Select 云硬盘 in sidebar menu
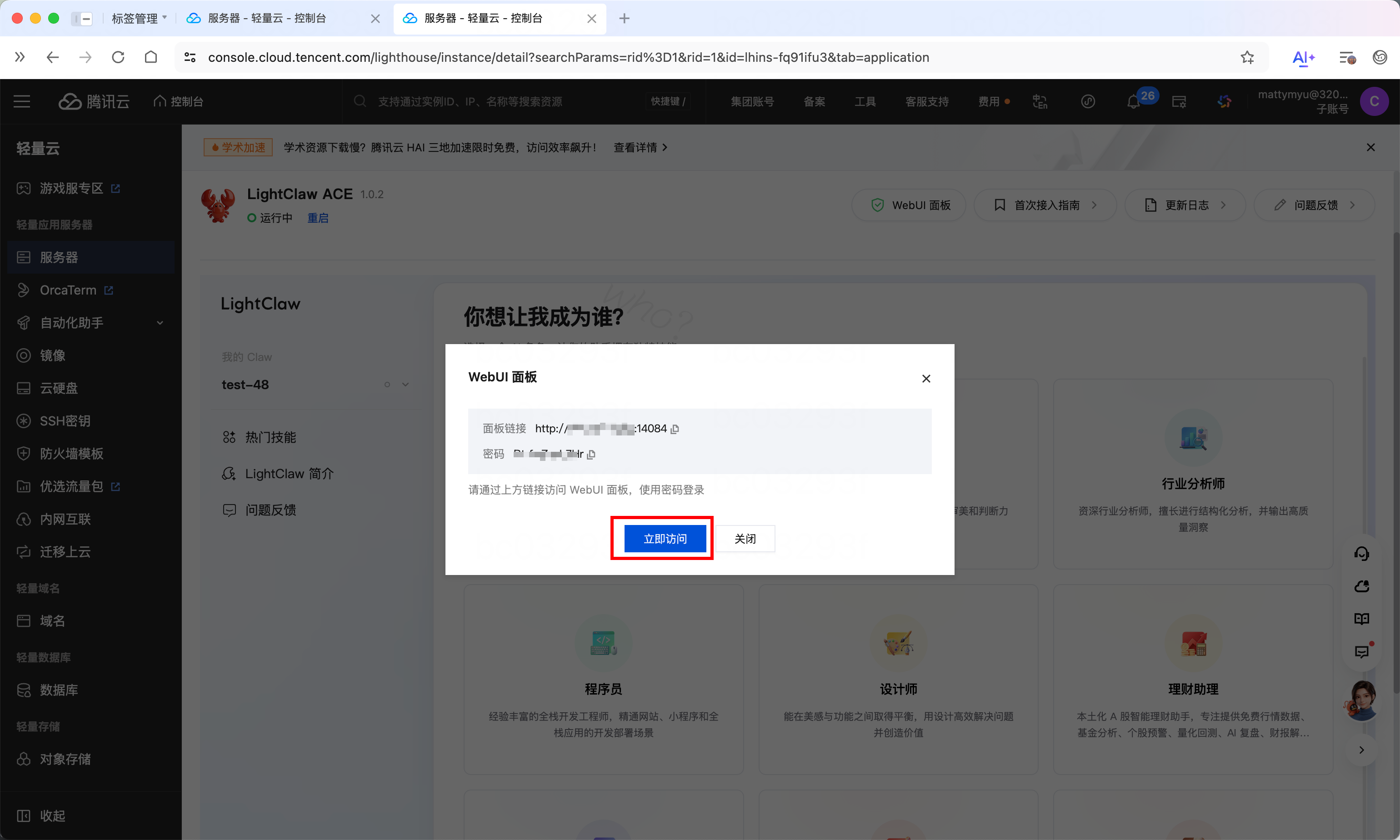The width and height of the screenshot is (1400, 840). tap(59, 388)
